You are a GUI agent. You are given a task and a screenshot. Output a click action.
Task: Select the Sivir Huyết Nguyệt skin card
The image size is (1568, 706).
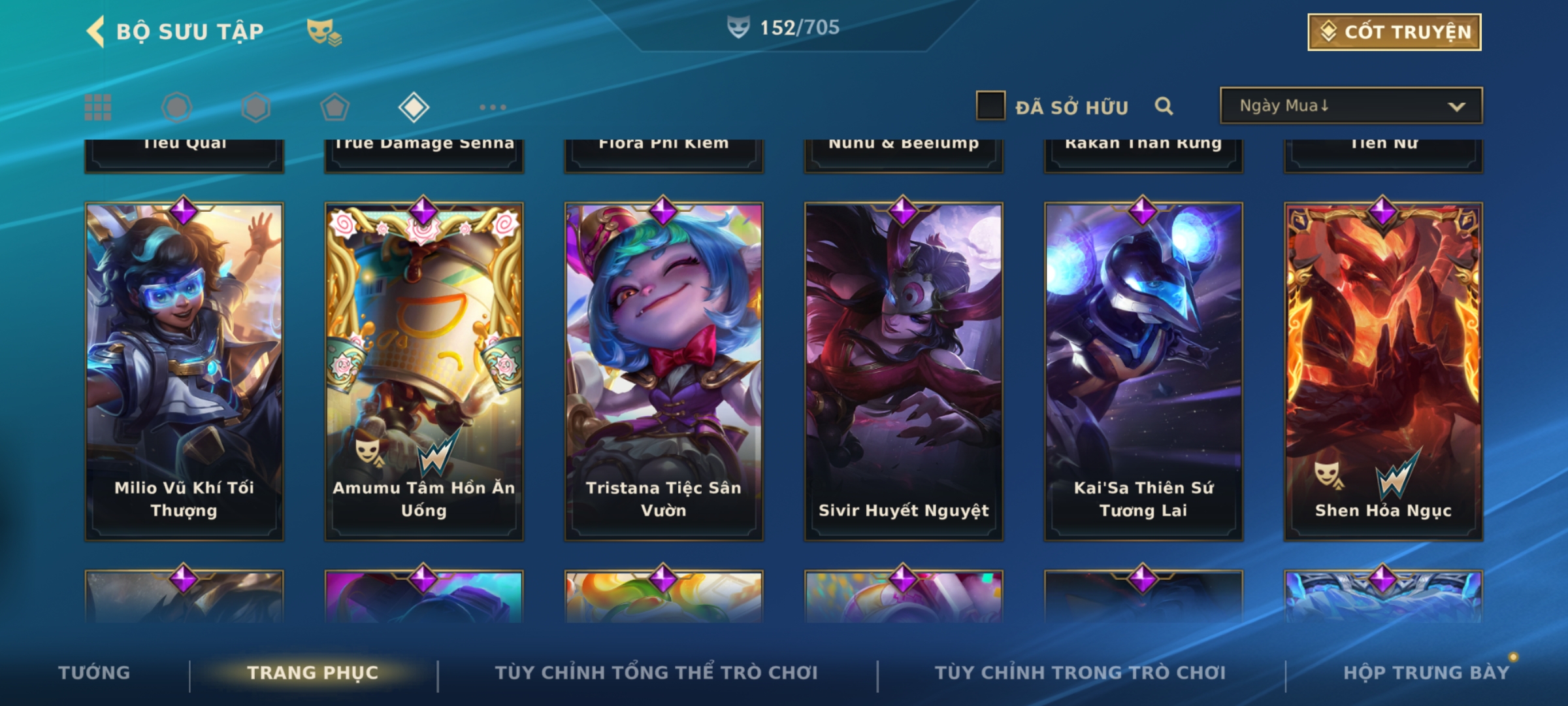pos(904,371)
